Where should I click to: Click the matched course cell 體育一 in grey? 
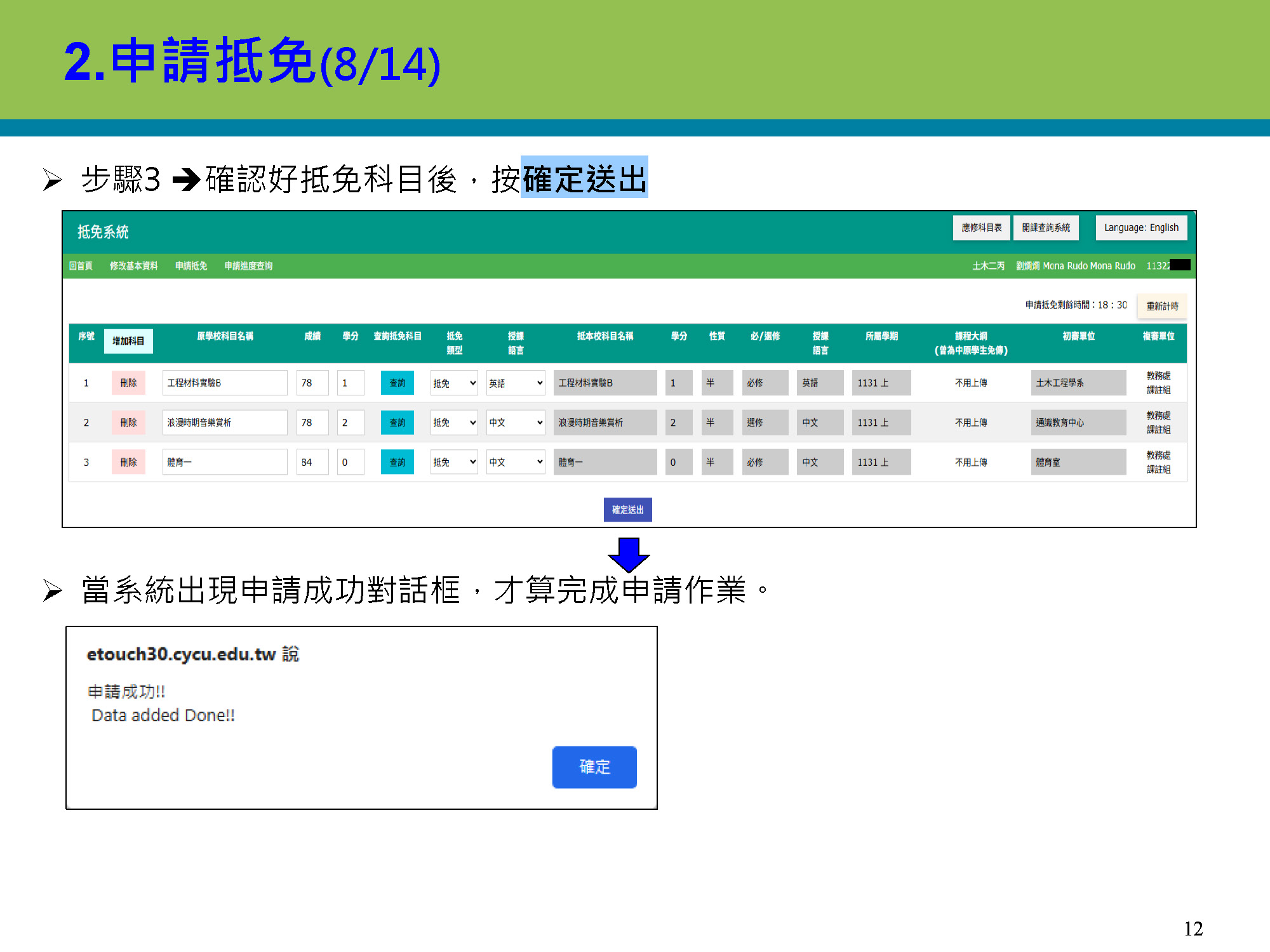click(605, 462)
